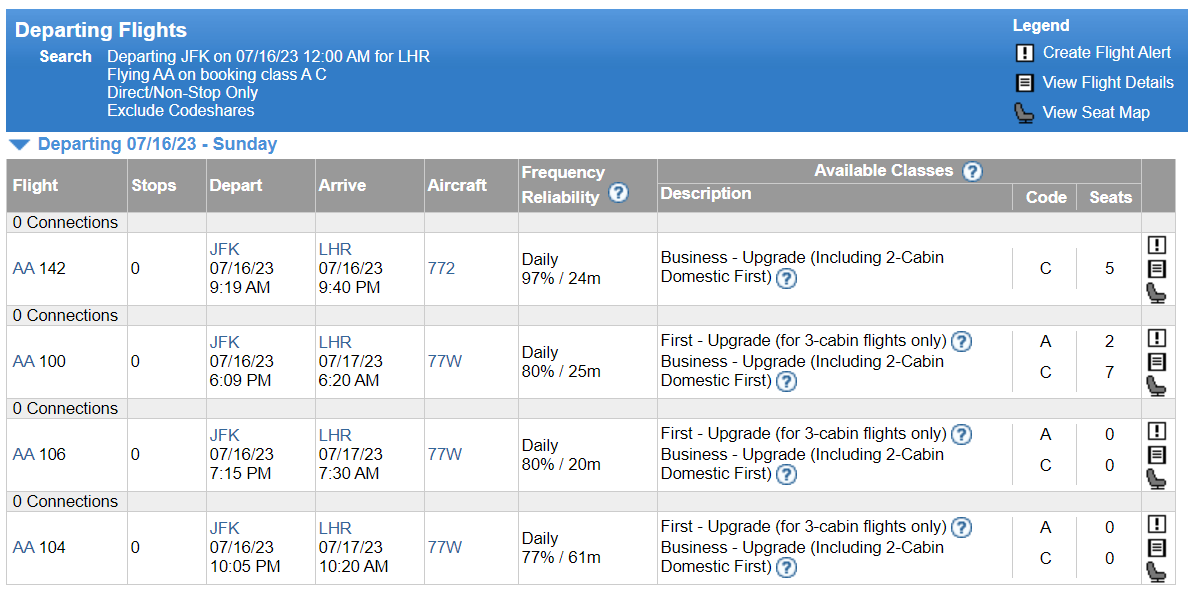1188x595 pixels.
Task: View seat map for flight AA 142
Action: pyautogui.click(x=1157, y=292)
